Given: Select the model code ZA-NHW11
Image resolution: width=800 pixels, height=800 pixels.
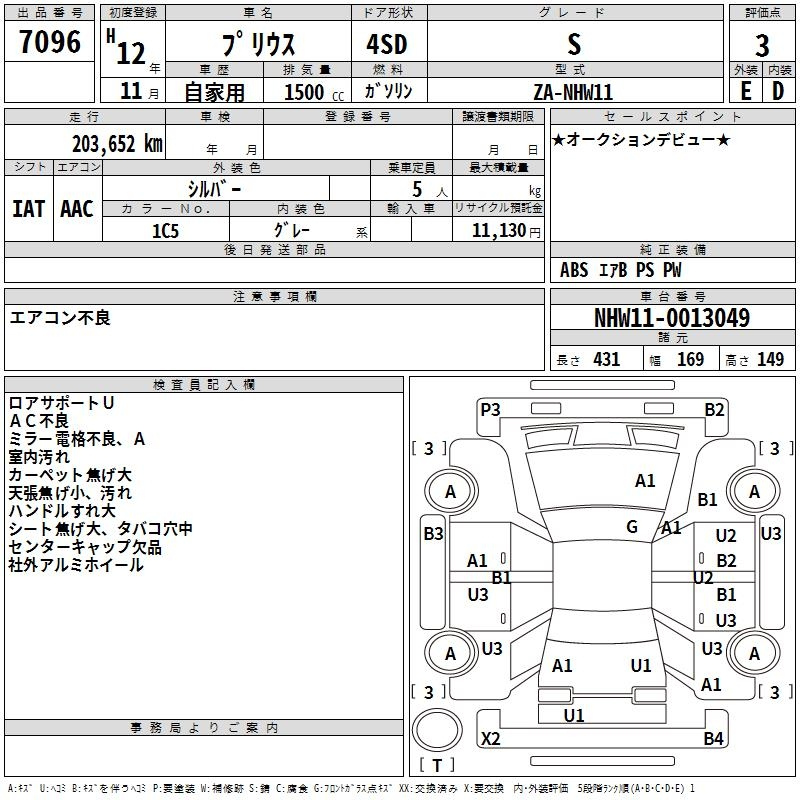Looking at the screenshot, I should (x=573, y=92).
